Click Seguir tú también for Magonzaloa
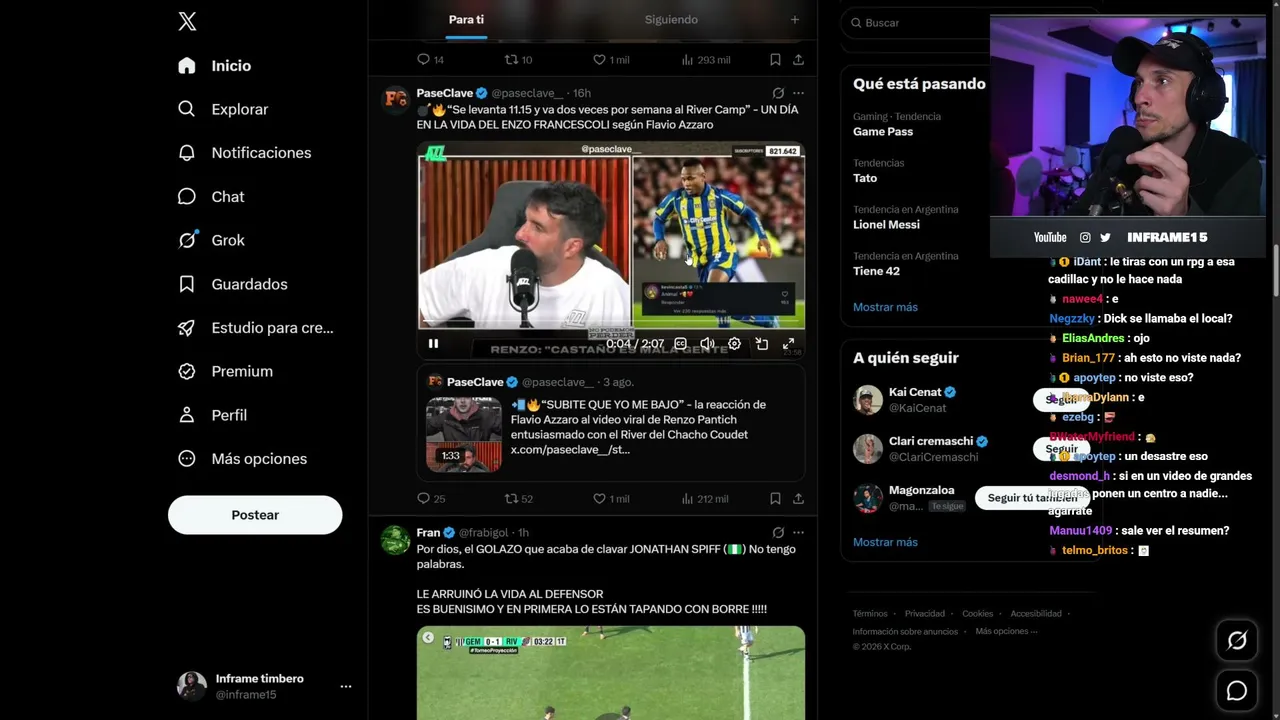Screen dimensions: 1280x720 tap(1032, 498)
